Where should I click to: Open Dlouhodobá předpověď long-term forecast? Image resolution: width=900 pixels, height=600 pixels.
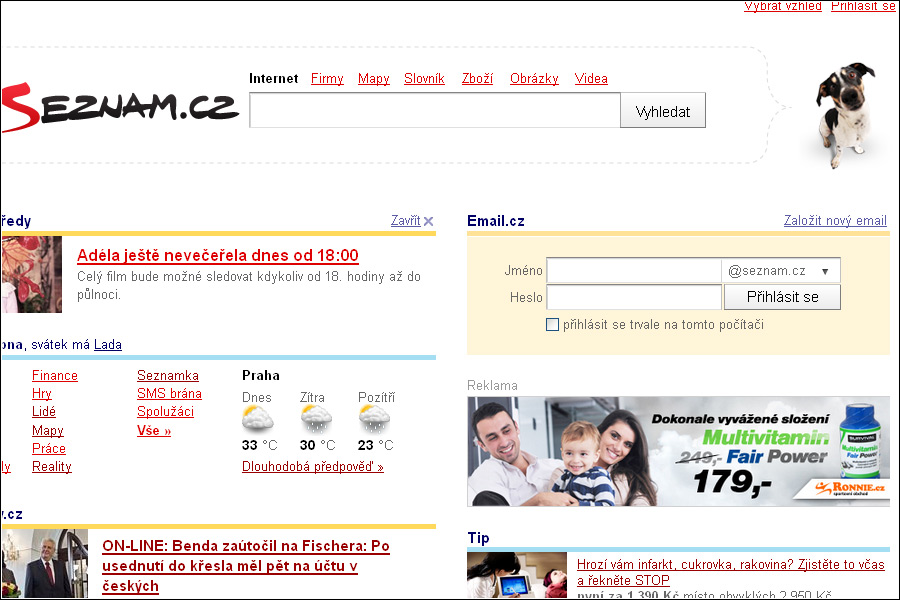(x=313, y=467)
